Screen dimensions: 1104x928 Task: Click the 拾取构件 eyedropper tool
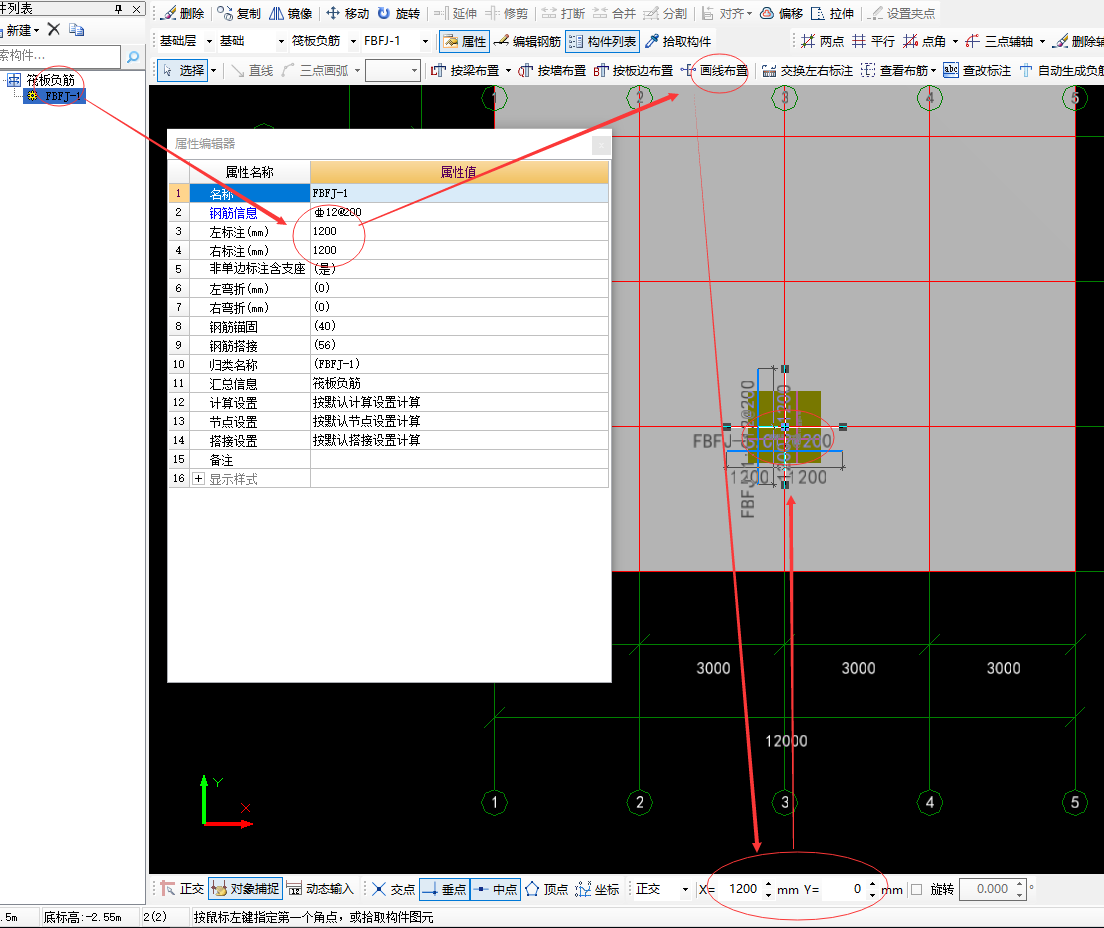click(677, 41)
